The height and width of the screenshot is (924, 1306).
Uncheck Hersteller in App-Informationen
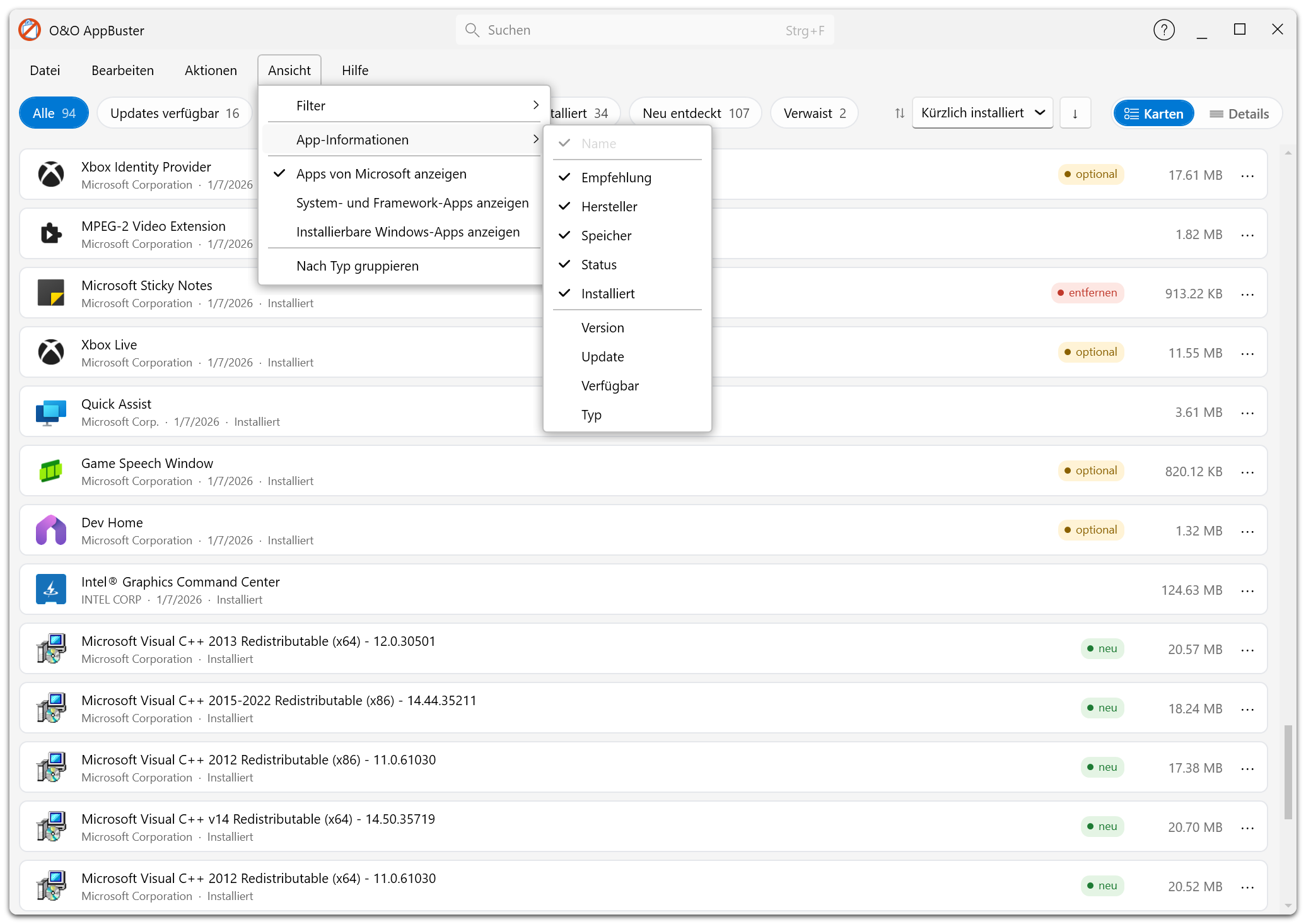627,207
